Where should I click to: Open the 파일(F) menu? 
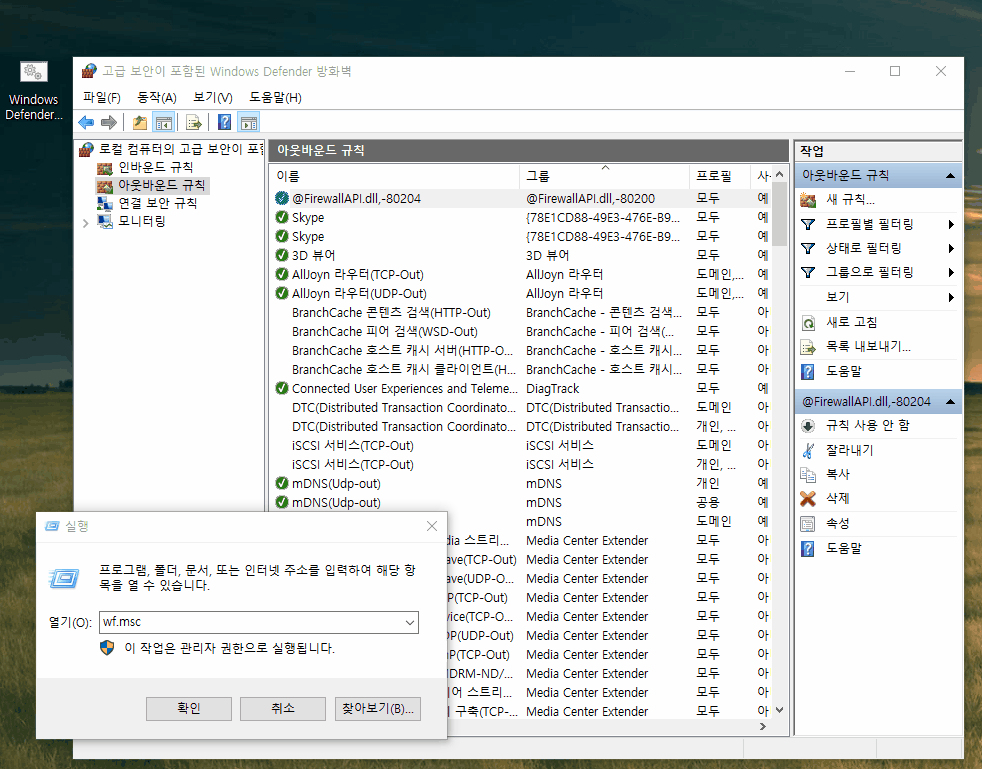(101, 97)
